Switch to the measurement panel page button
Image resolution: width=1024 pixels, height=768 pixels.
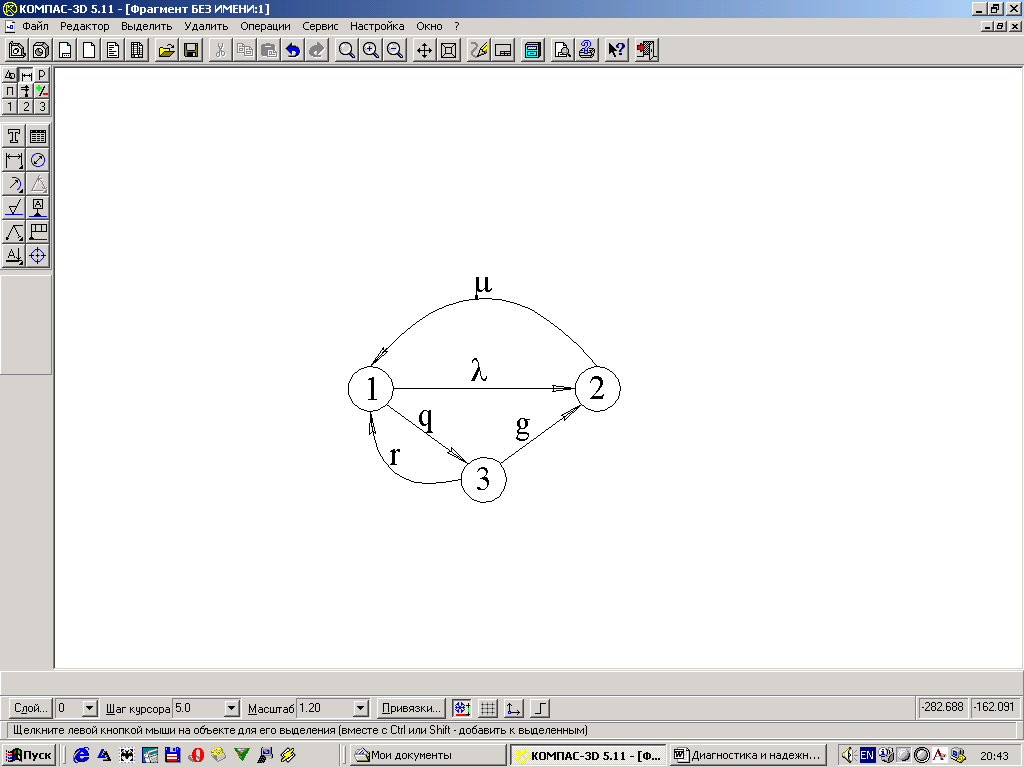26,91
